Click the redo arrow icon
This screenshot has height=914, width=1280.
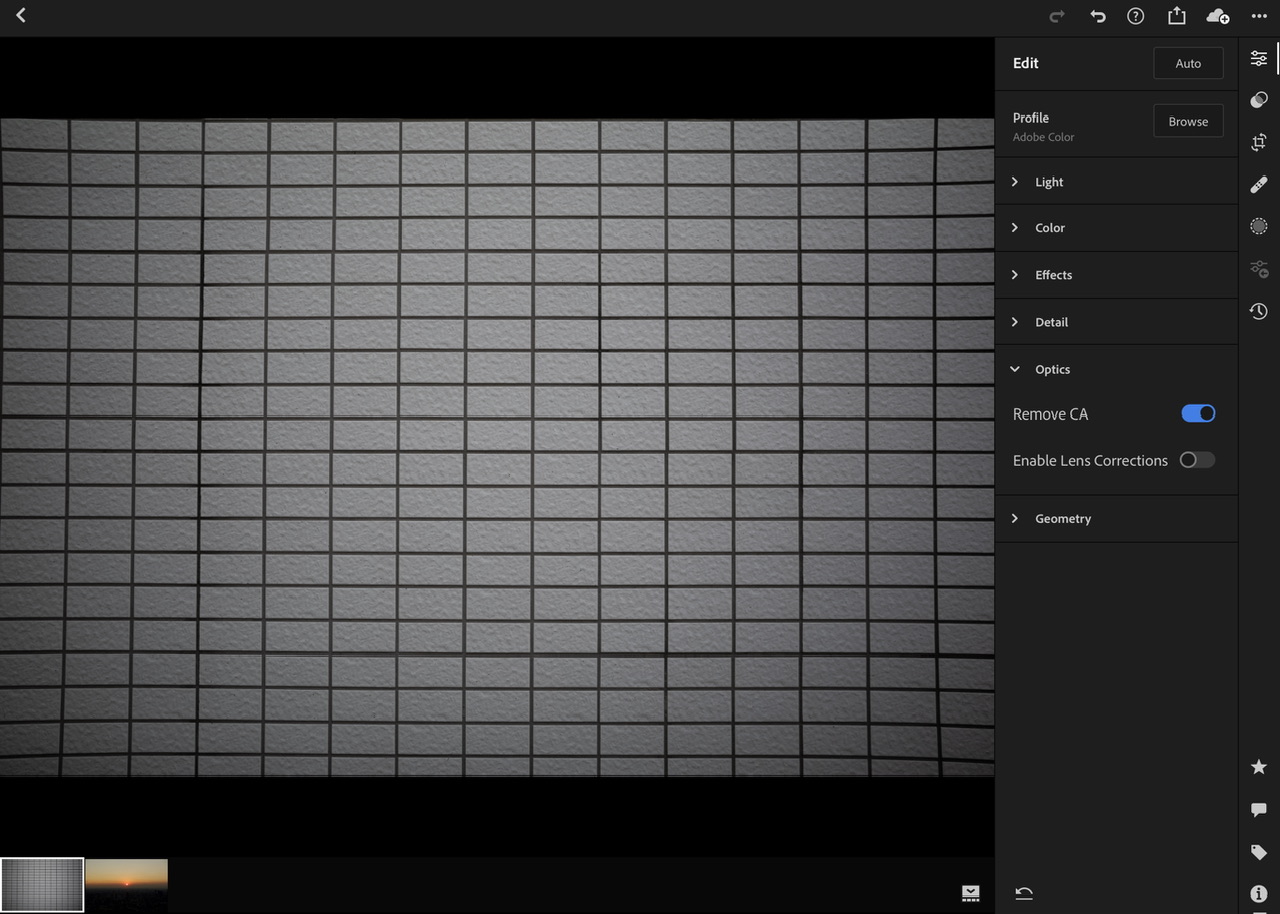pos(1057,16)
